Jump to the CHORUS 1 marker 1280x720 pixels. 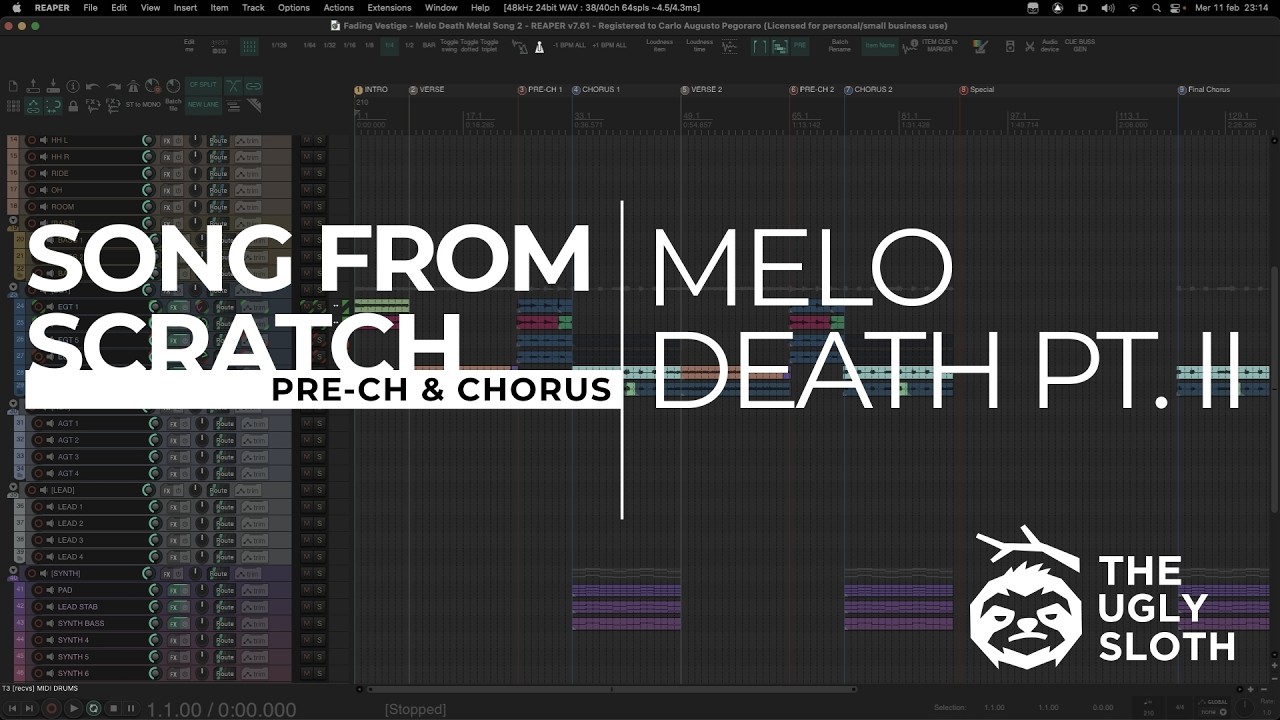click(596, 90)
